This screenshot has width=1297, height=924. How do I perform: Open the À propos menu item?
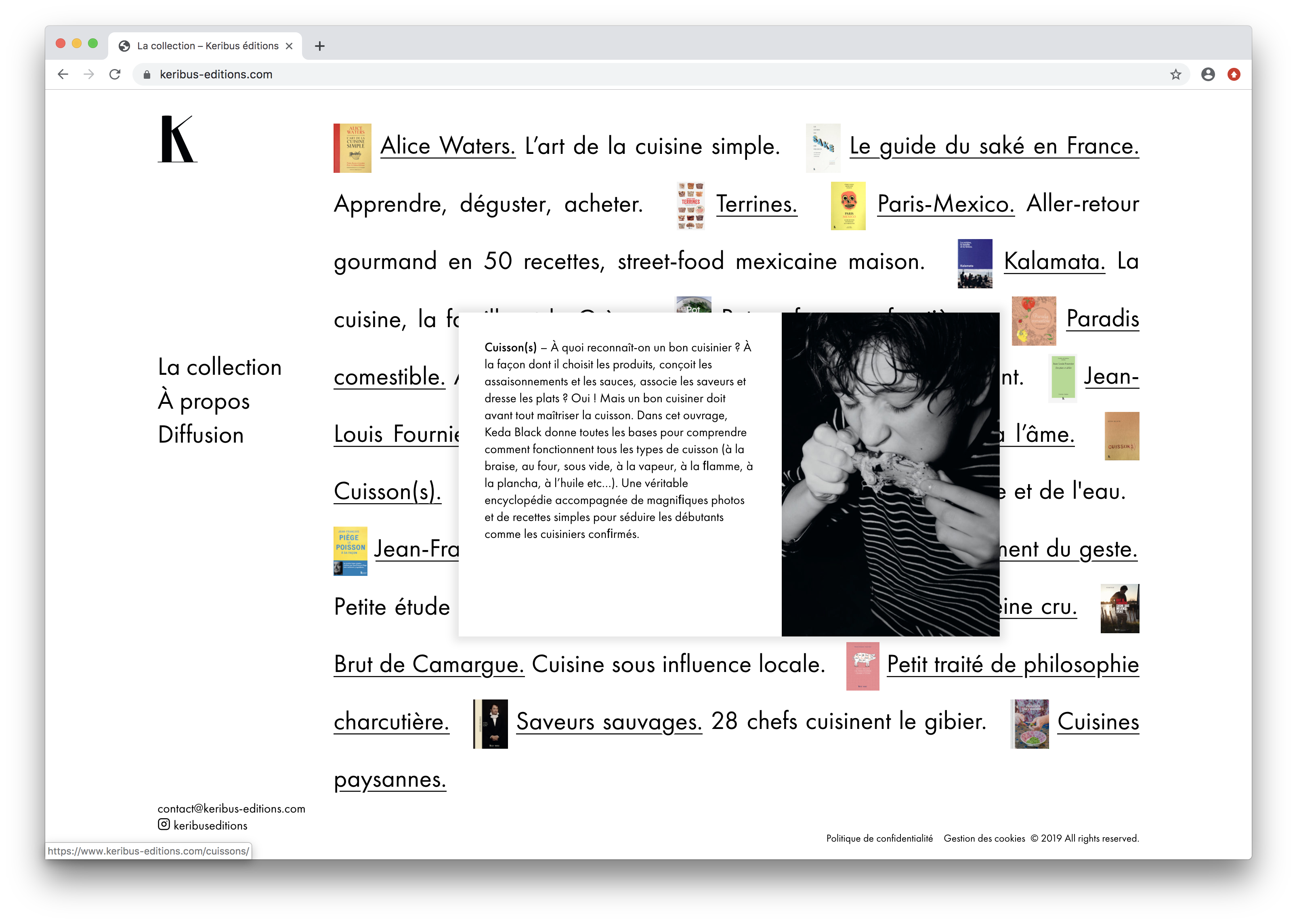point(204,401)
